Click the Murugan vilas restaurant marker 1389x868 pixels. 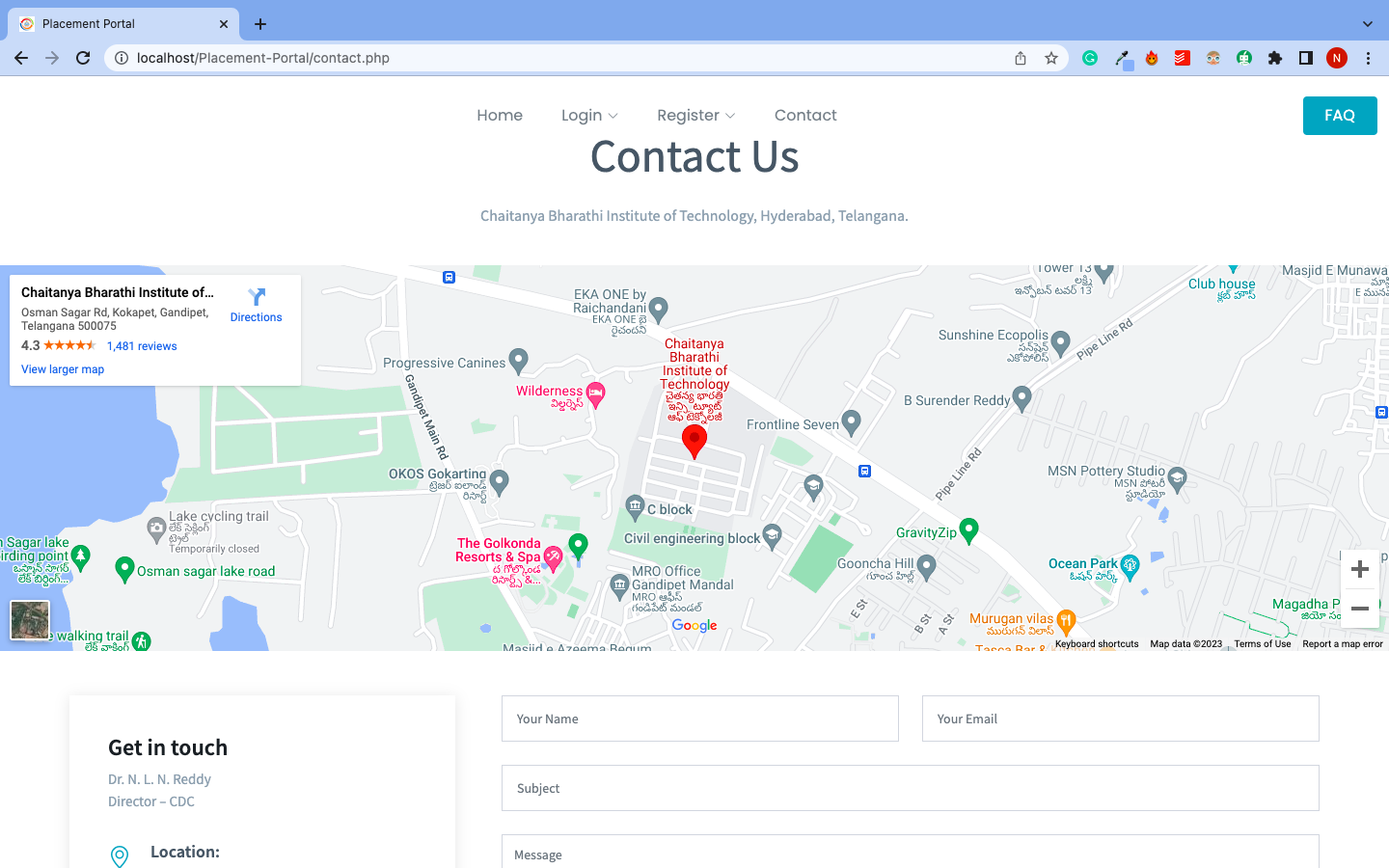coord(1066,622)
